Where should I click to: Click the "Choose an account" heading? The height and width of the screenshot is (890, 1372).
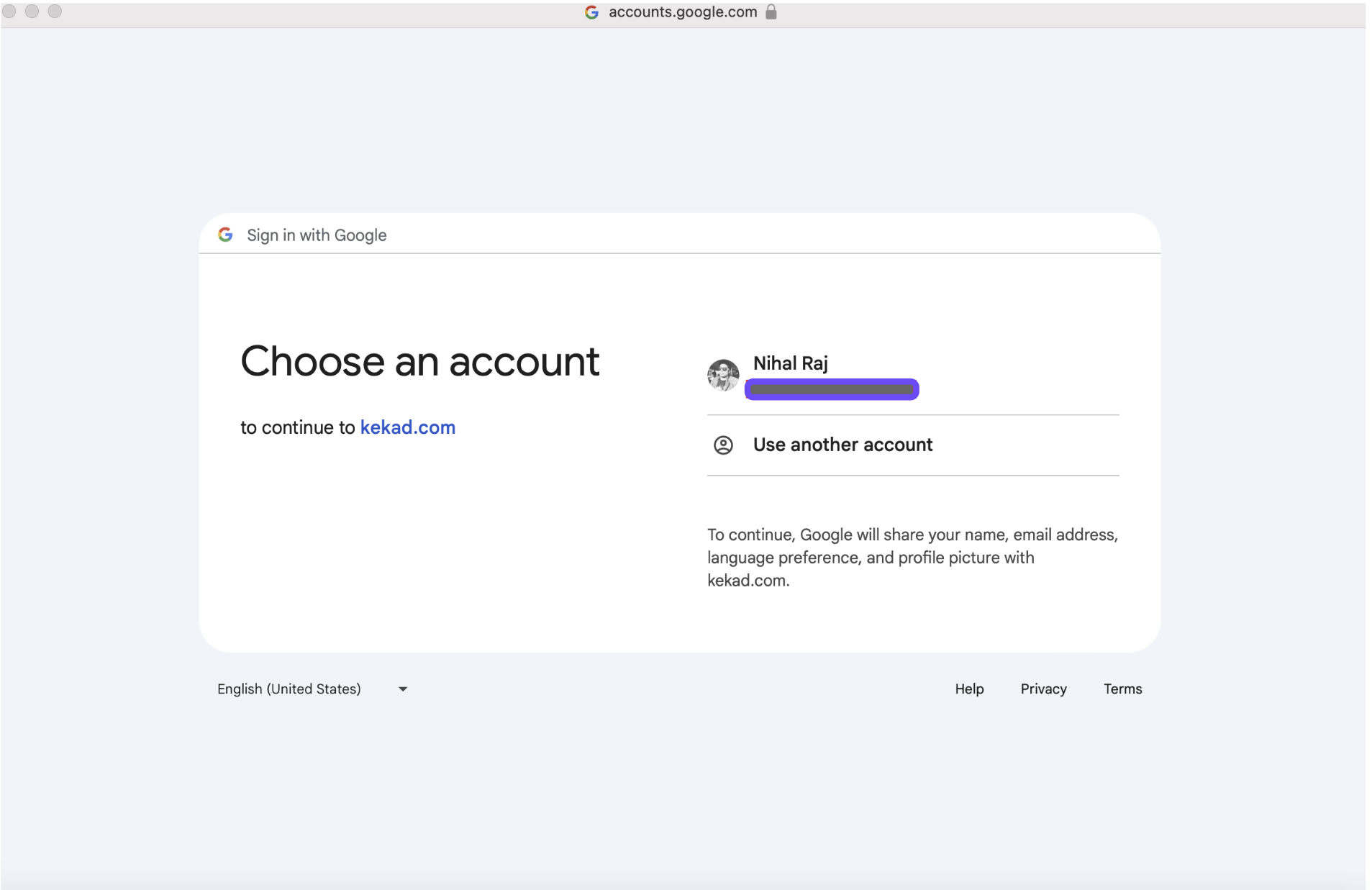coord(419,361)
